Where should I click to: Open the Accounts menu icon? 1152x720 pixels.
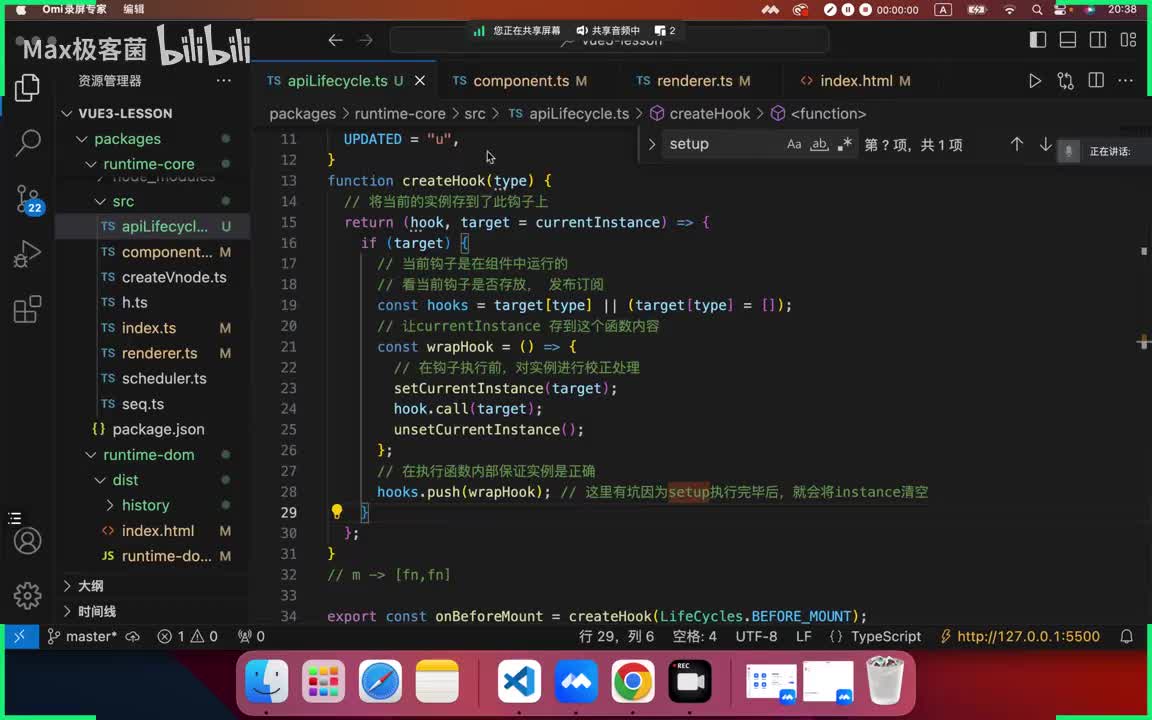coord(27,541)
